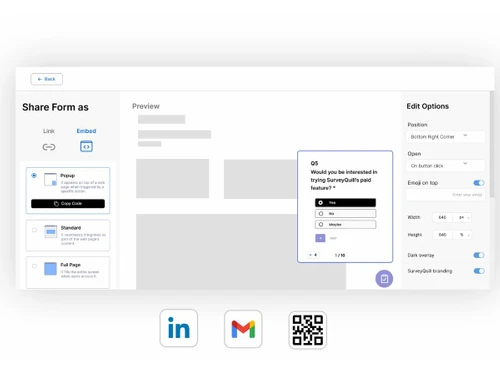Click the Standard layout thumbnail icon
The width and height of the screenshot is (500, 375).
tap(50, 231)
